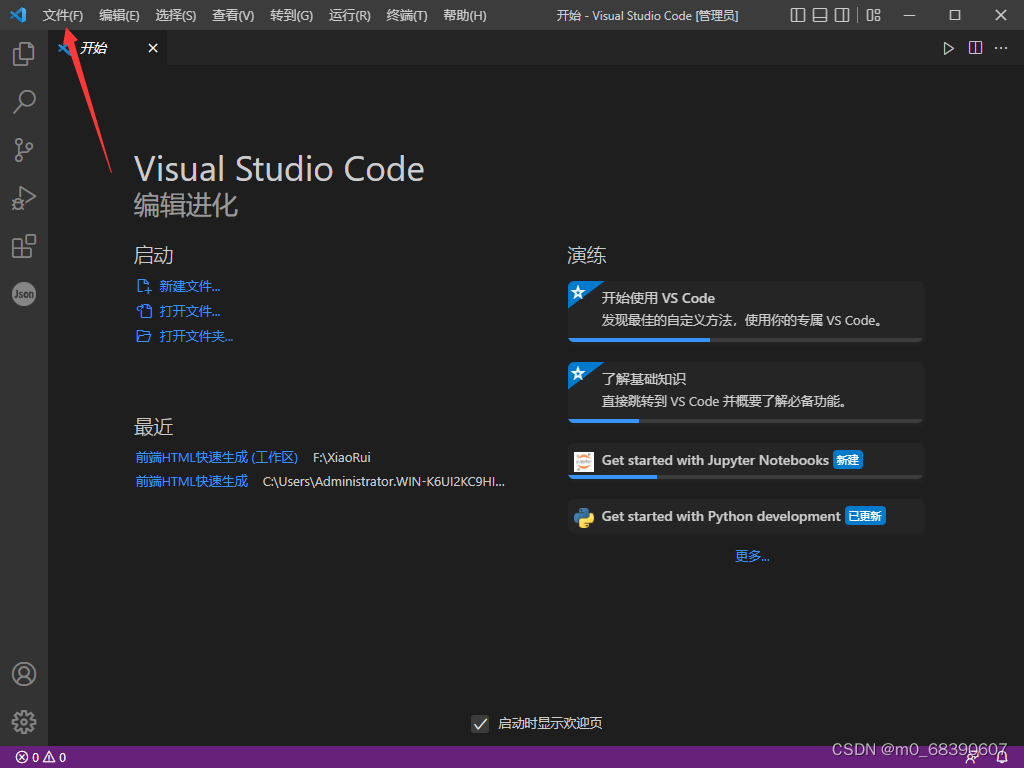Toggle primary side bar layout icon
1024x768 pixels.
tap(797, 15)
